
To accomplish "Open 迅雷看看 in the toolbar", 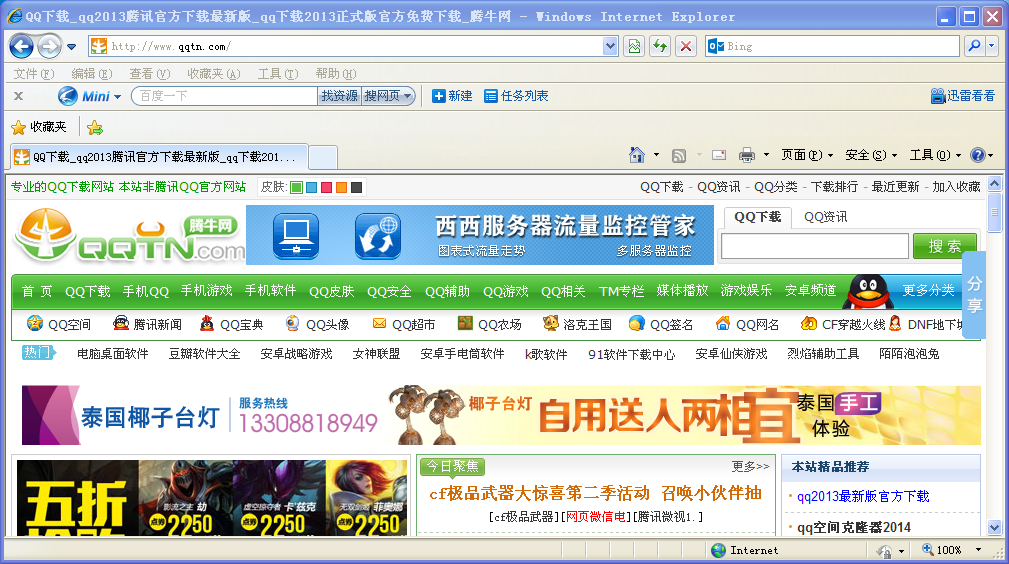I will click(963, 96).
